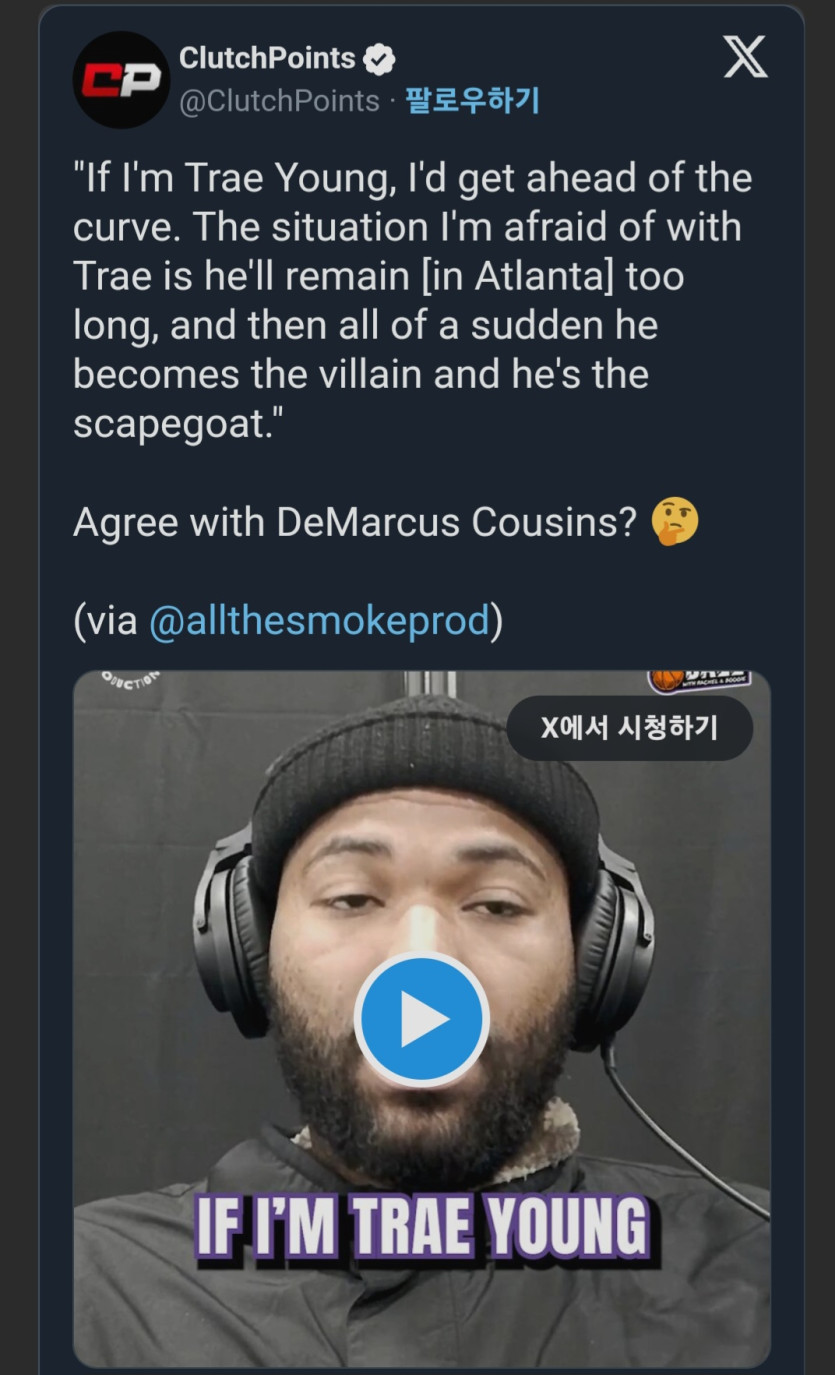The width and height of the screenshot is (835, 1375).
Task: Click the podcast logo in video's top-right corner
Action: pyautogui.click(x=698, y=681)
